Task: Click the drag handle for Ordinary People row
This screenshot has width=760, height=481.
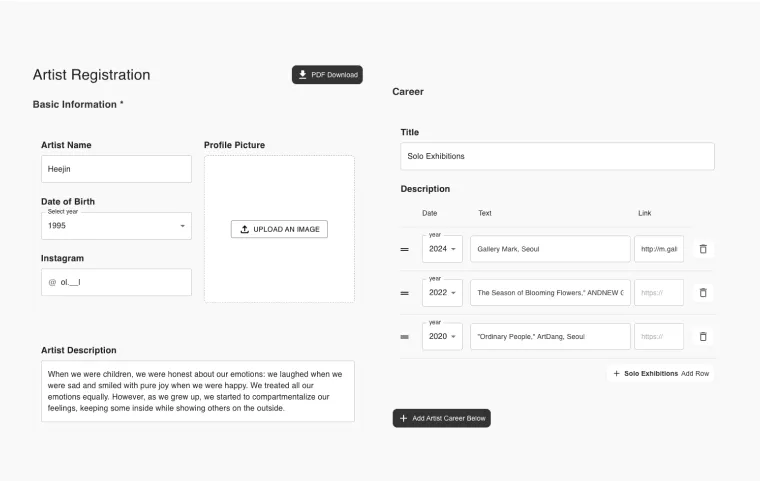Action: click(404, 337)
